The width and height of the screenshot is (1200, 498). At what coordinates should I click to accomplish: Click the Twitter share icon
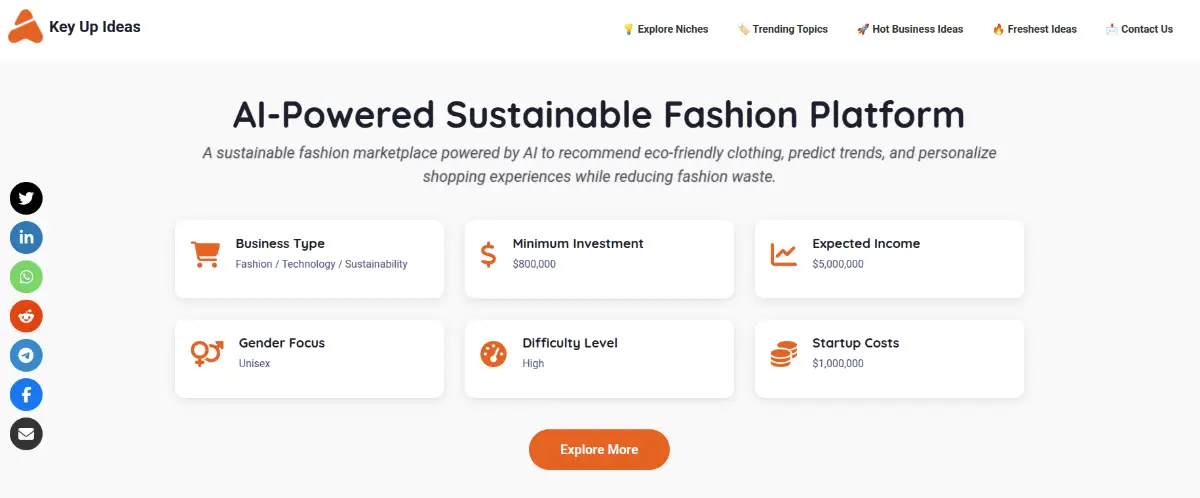[26, 199]
